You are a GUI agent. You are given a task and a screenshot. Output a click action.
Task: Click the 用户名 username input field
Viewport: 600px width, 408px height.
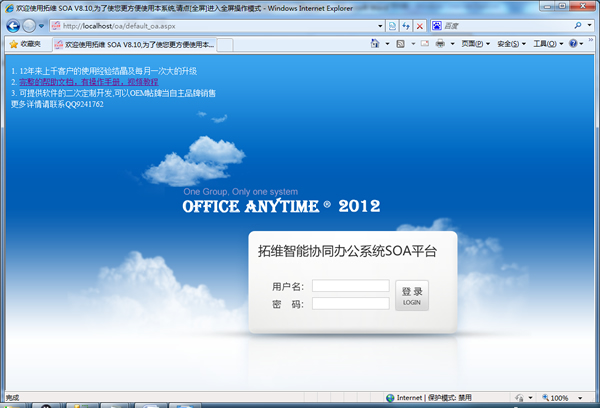(350, 286)
